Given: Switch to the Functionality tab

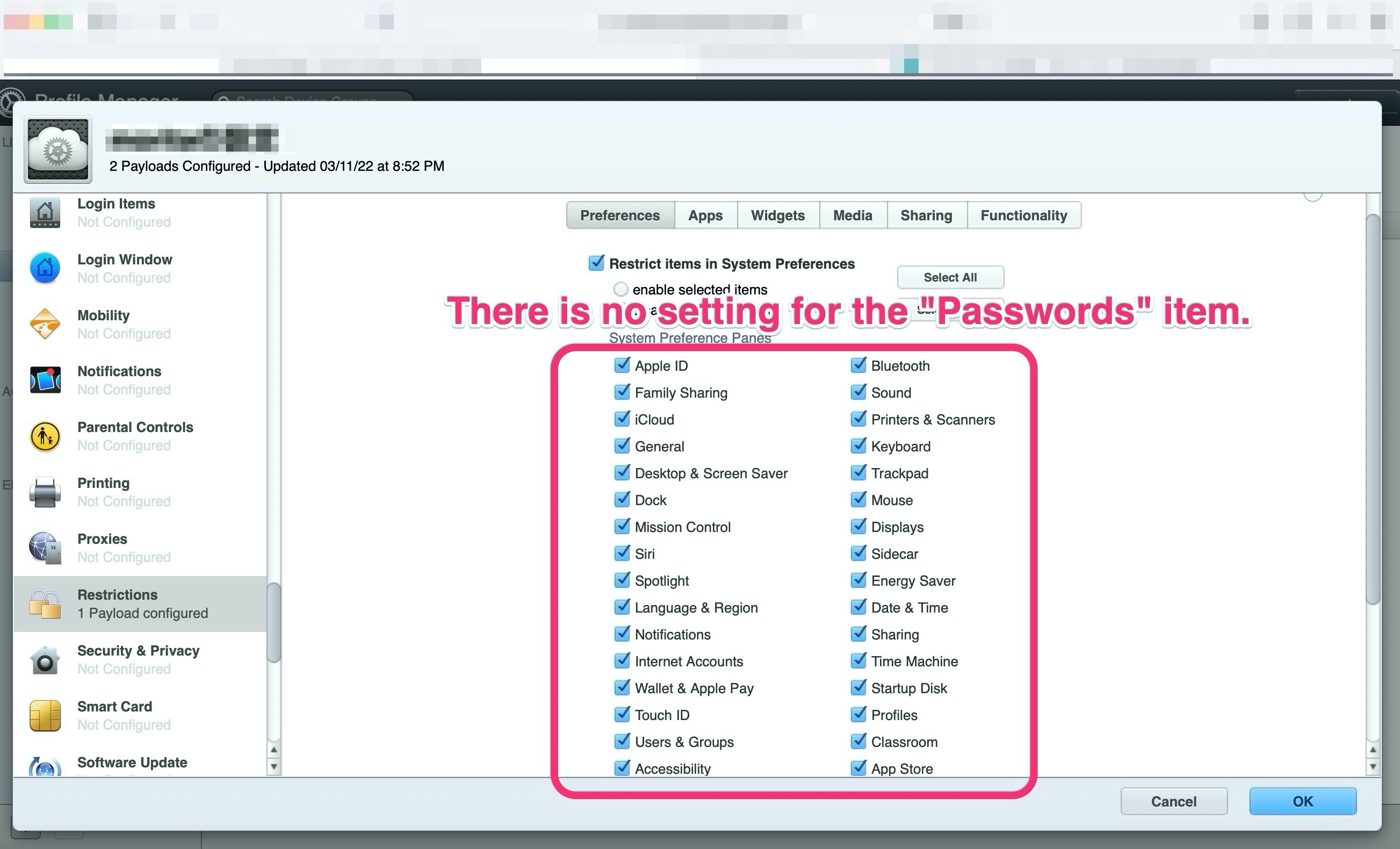Looking at the screenshot, I should [1023, 215].
